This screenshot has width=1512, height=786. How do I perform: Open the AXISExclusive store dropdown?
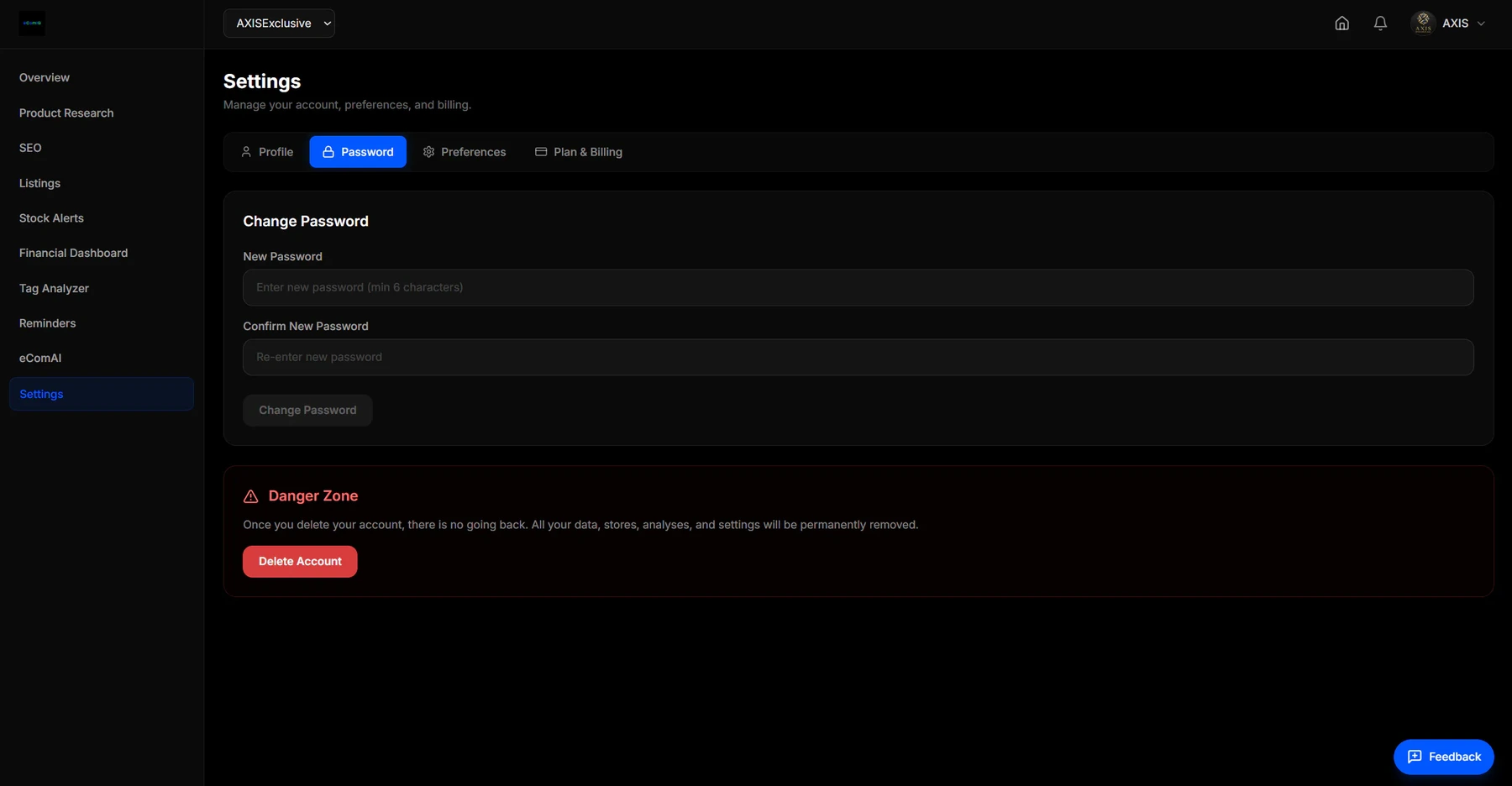click(x=279, y=24)
